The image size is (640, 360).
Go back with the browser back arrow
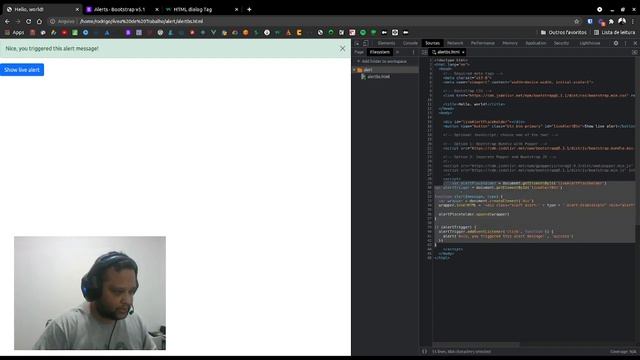pyautogui.click(x=7, y=21)
